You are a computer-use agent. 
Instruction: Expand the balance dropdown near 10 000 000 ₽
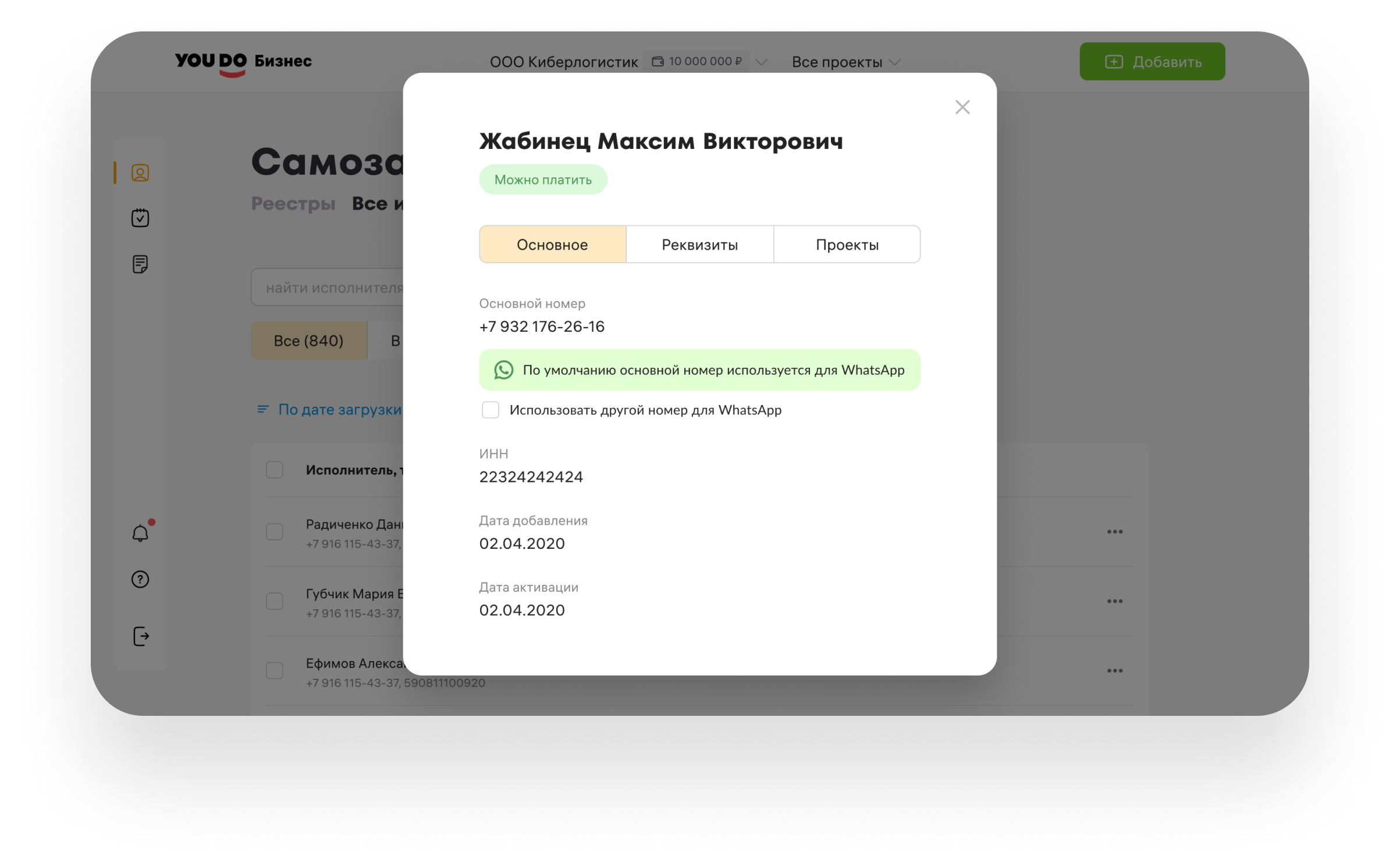tap(762, 62)
